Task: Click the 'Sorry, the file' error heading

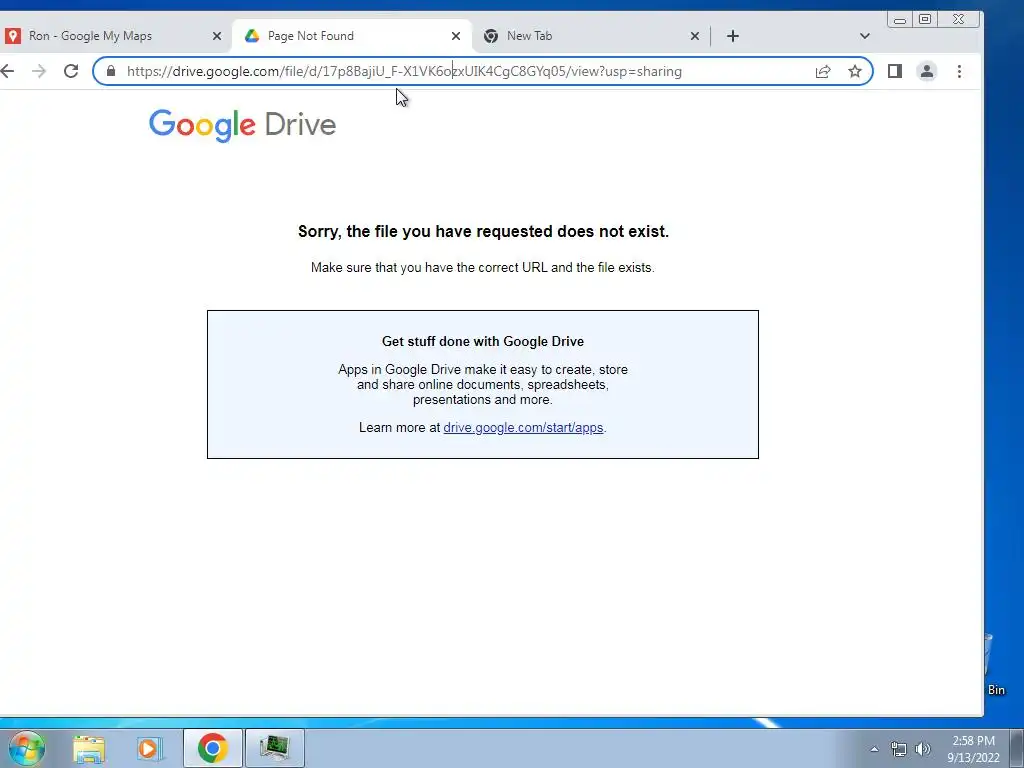Action: pyautogui.click(x=483, y=232)
